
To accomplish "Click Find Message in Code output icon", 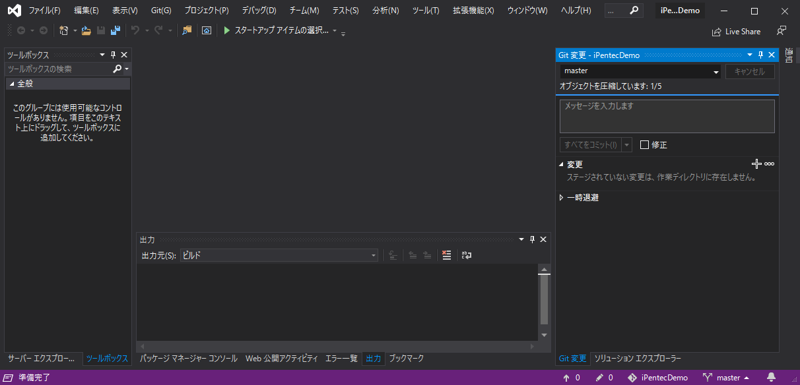I will click(393, 255).
